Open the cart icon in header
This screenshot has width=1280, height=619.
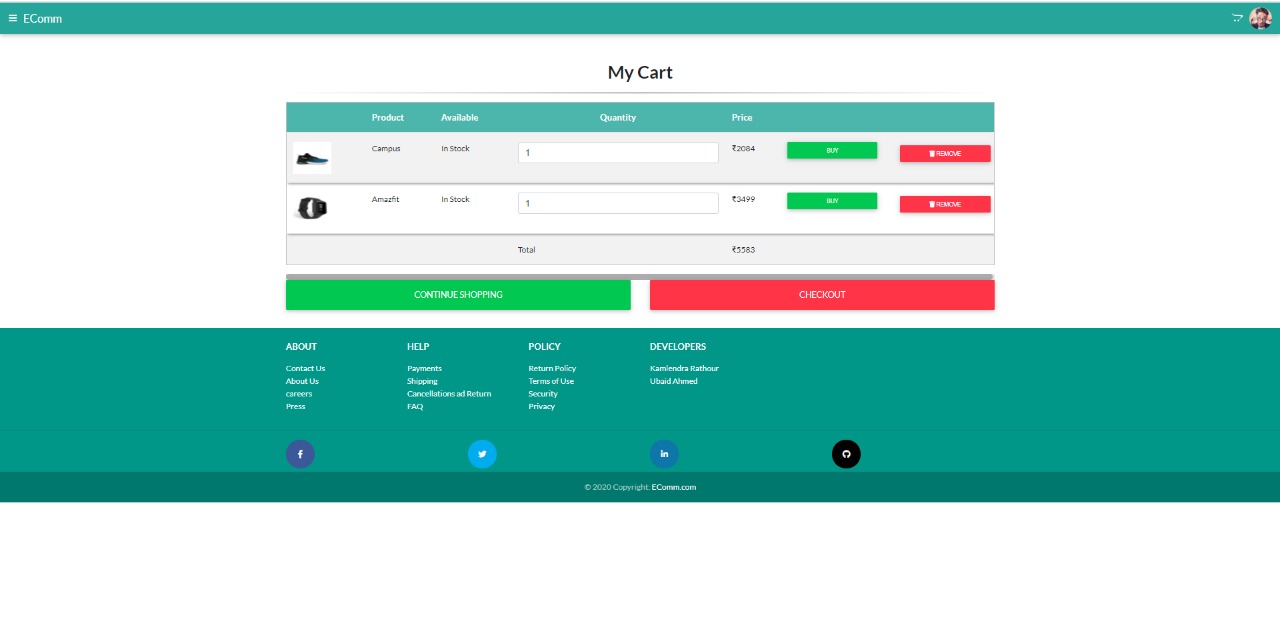point(1237,18)
